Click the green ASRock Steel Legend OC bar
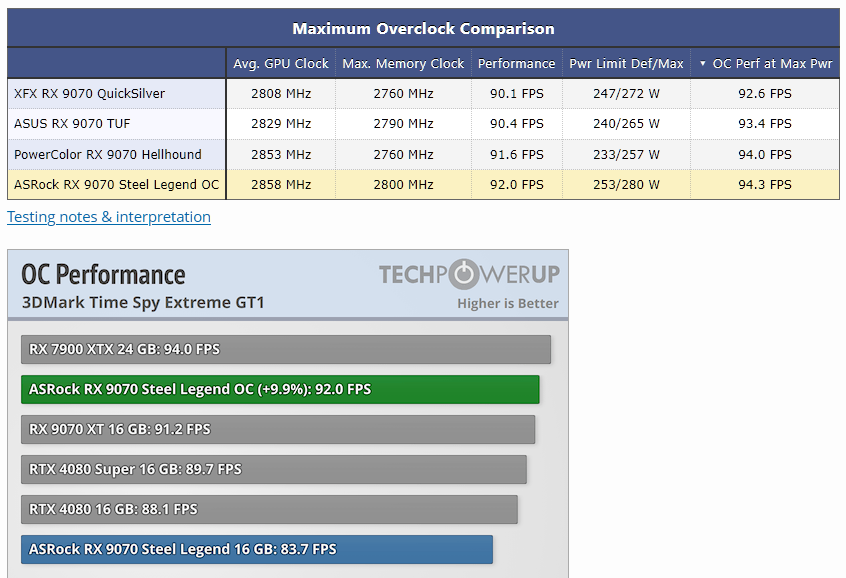 280,389
